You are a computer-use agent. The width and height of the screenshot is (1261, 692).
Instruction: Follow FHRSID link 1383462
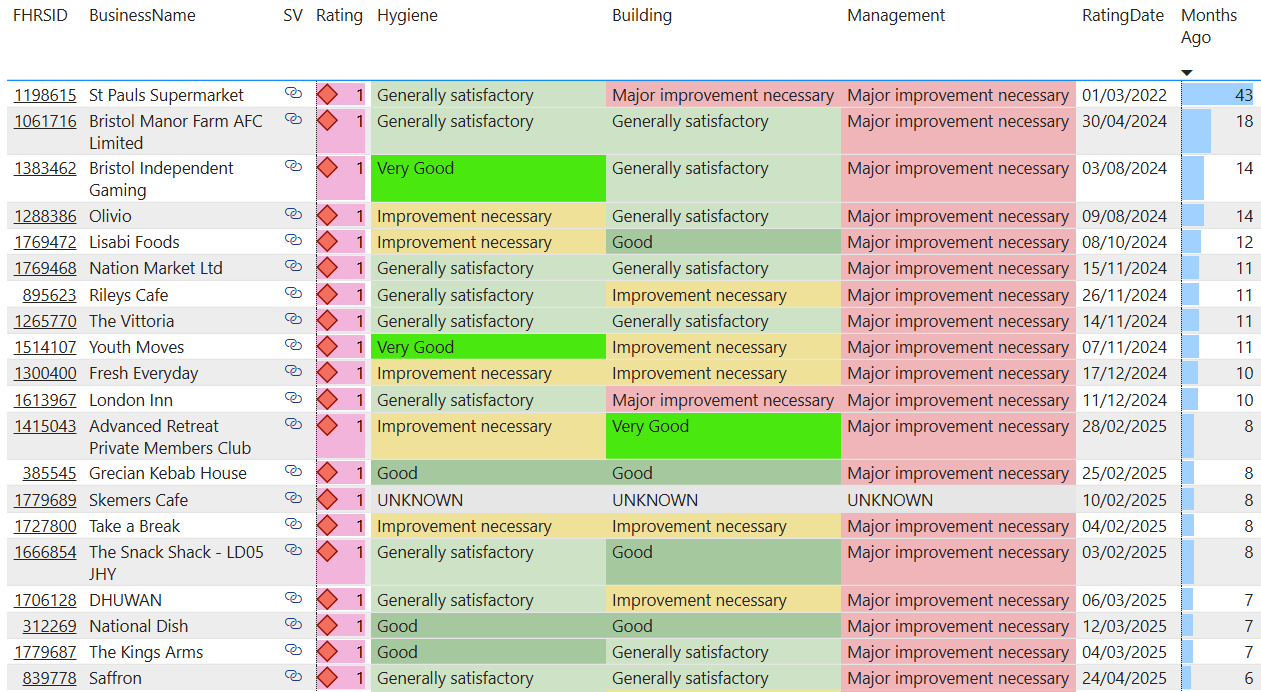pos(45,169)
